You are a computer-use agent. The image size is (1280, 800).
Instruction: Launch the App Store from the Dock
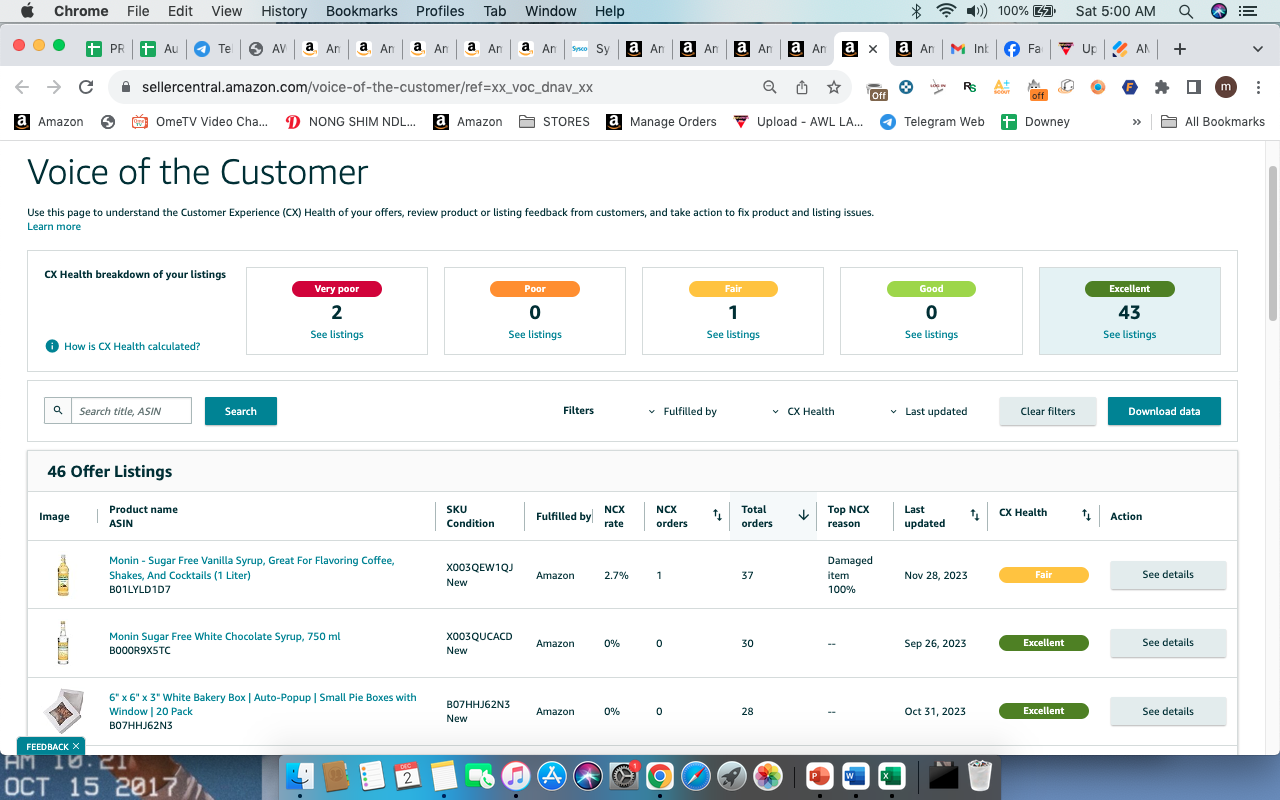tap(552, 775)
